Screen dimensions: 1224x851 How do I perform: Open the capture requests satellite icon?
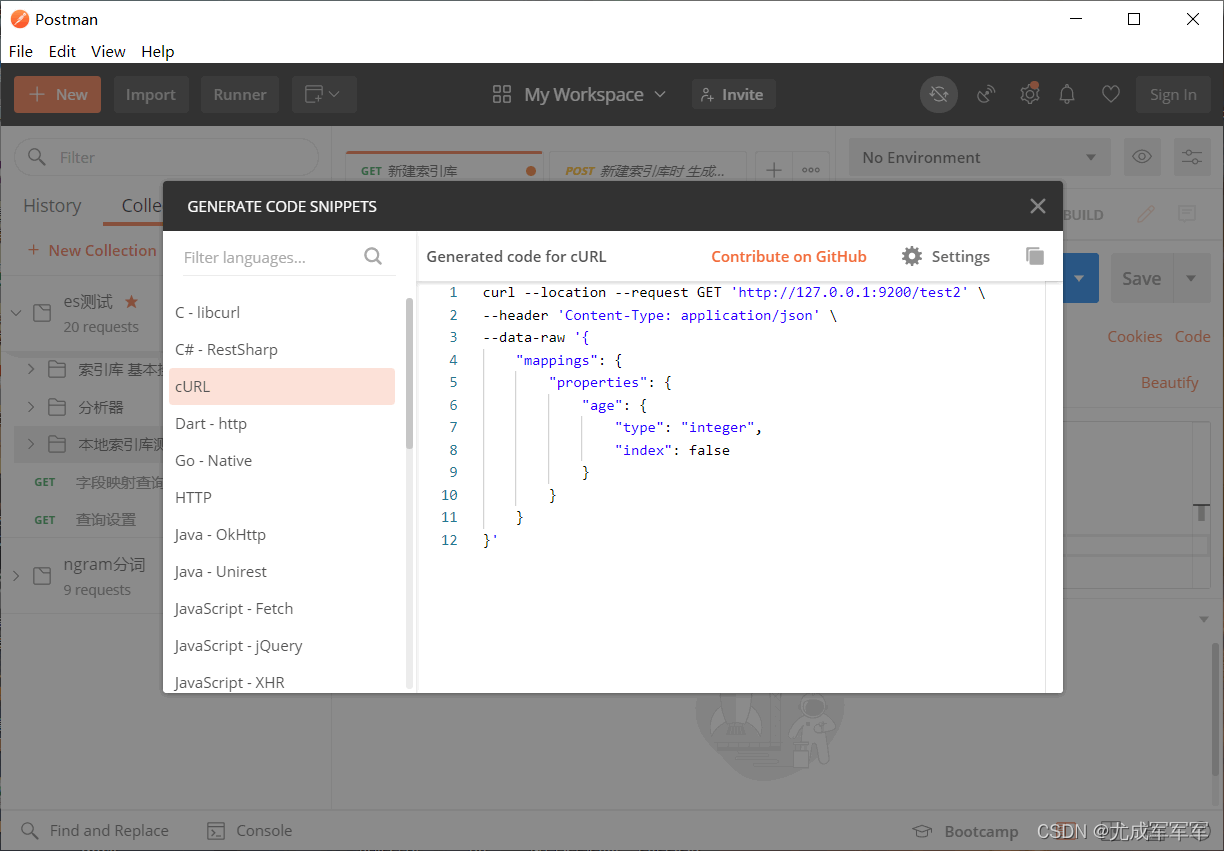tap(986, 95)
